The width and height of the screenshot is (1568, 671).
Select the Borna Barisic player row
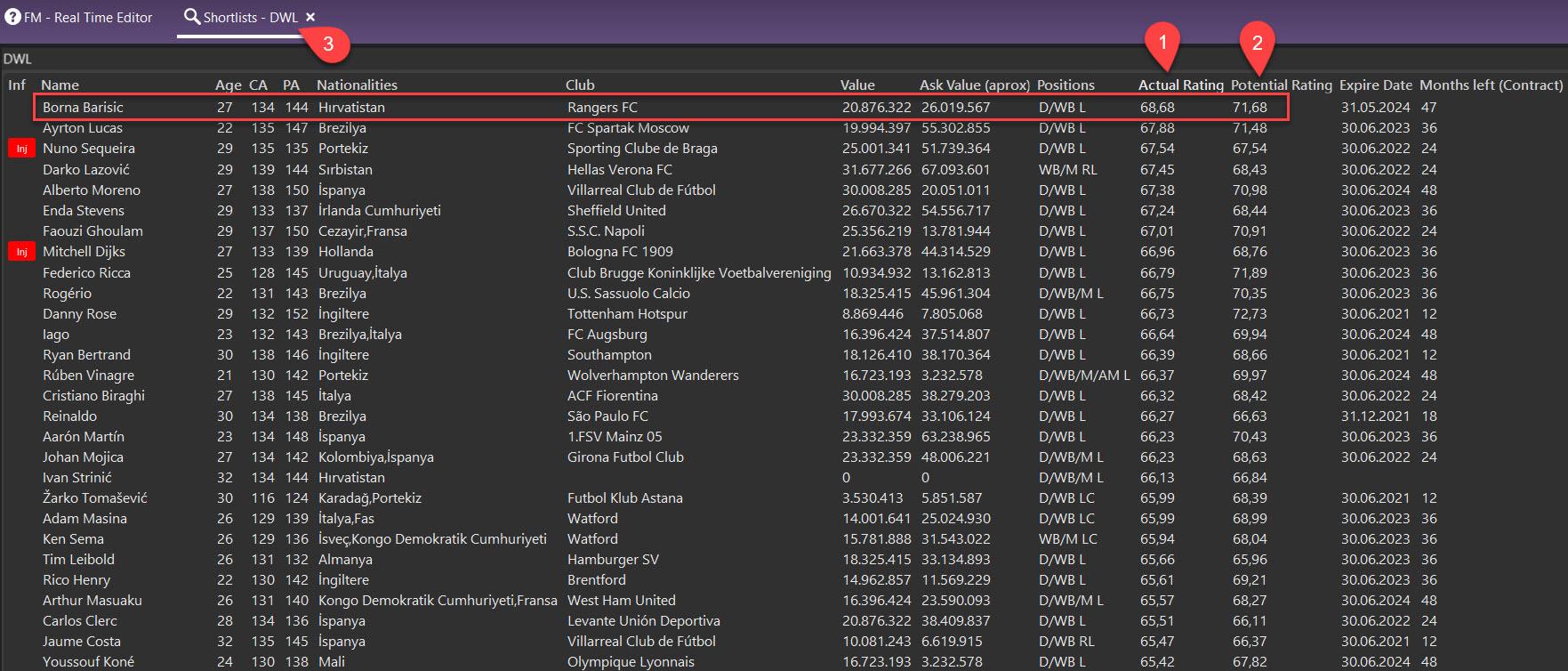coord(83,108)
